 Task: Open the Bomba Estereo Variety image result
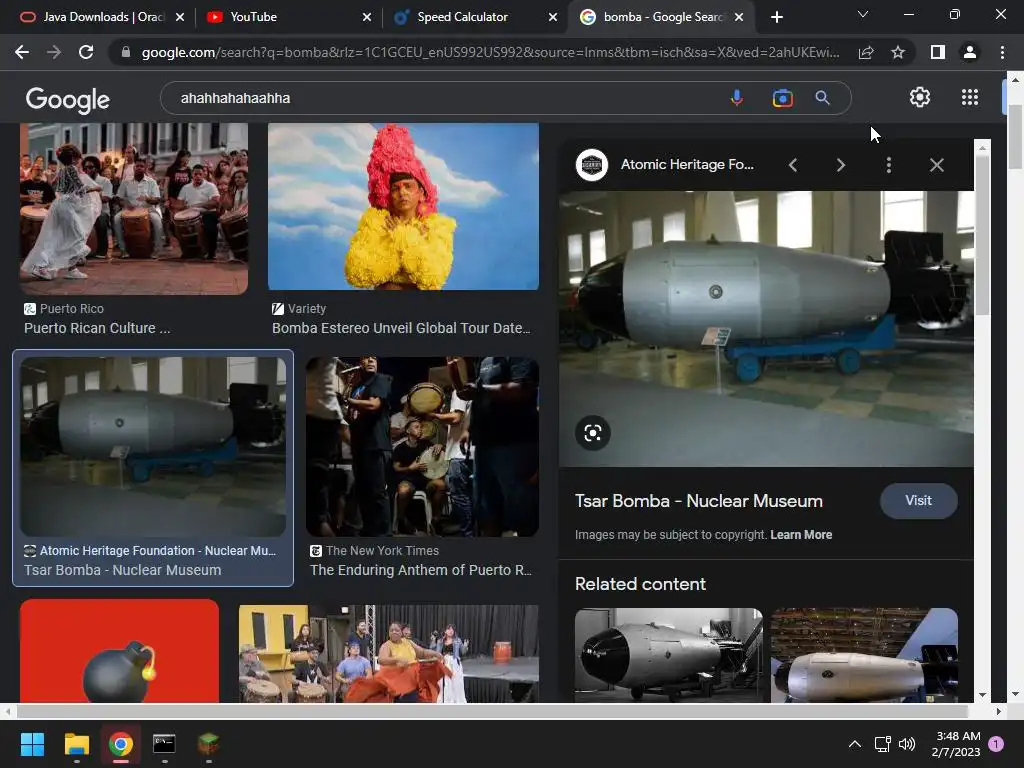403,206
